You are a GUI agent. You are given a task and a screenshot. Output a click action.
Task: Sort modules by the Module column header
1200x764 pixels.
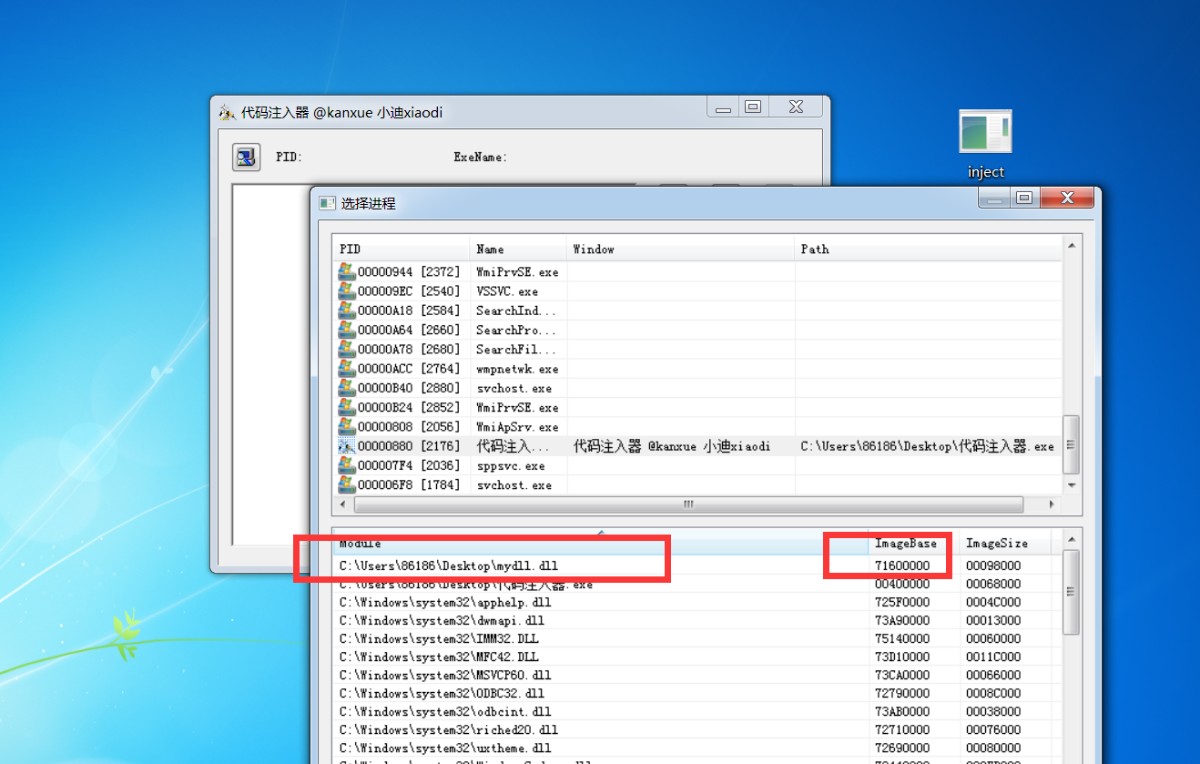pos(600,543)
